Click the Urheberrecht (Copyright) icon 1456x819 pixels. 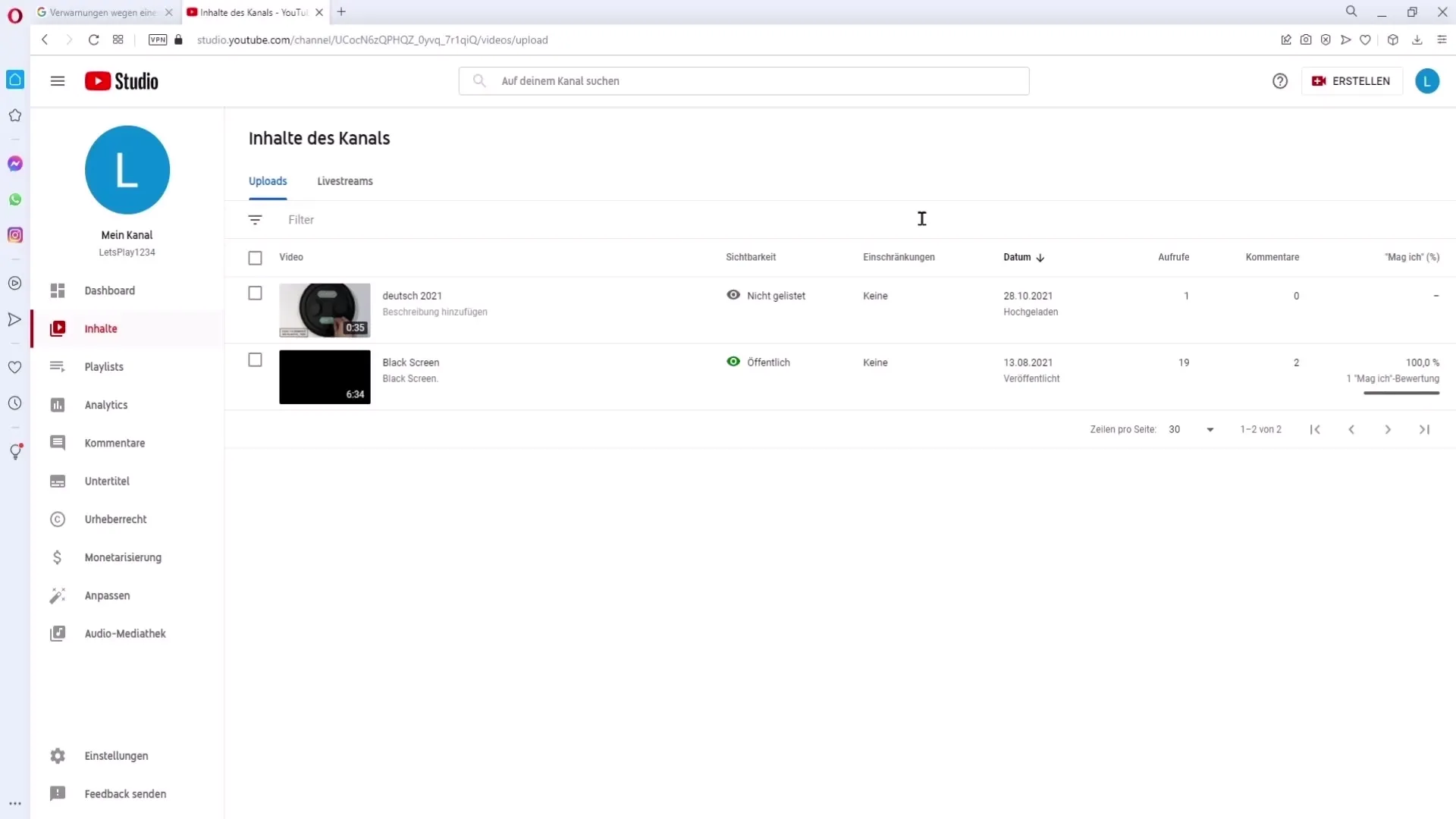coord(57,519)
